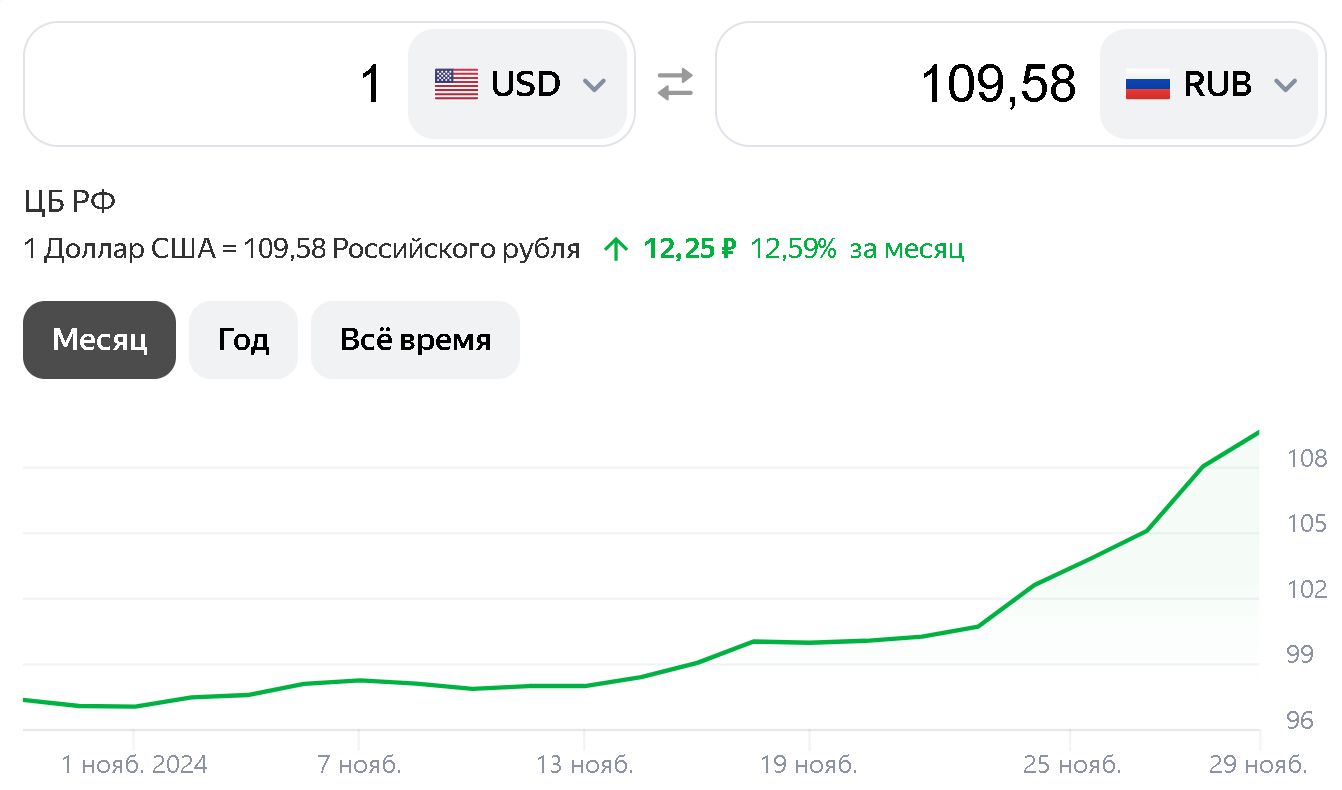Image resolution: width=1342 pixels, height=790 pixels.
Task: Open the USD currency selector
Action: point(518,84)
